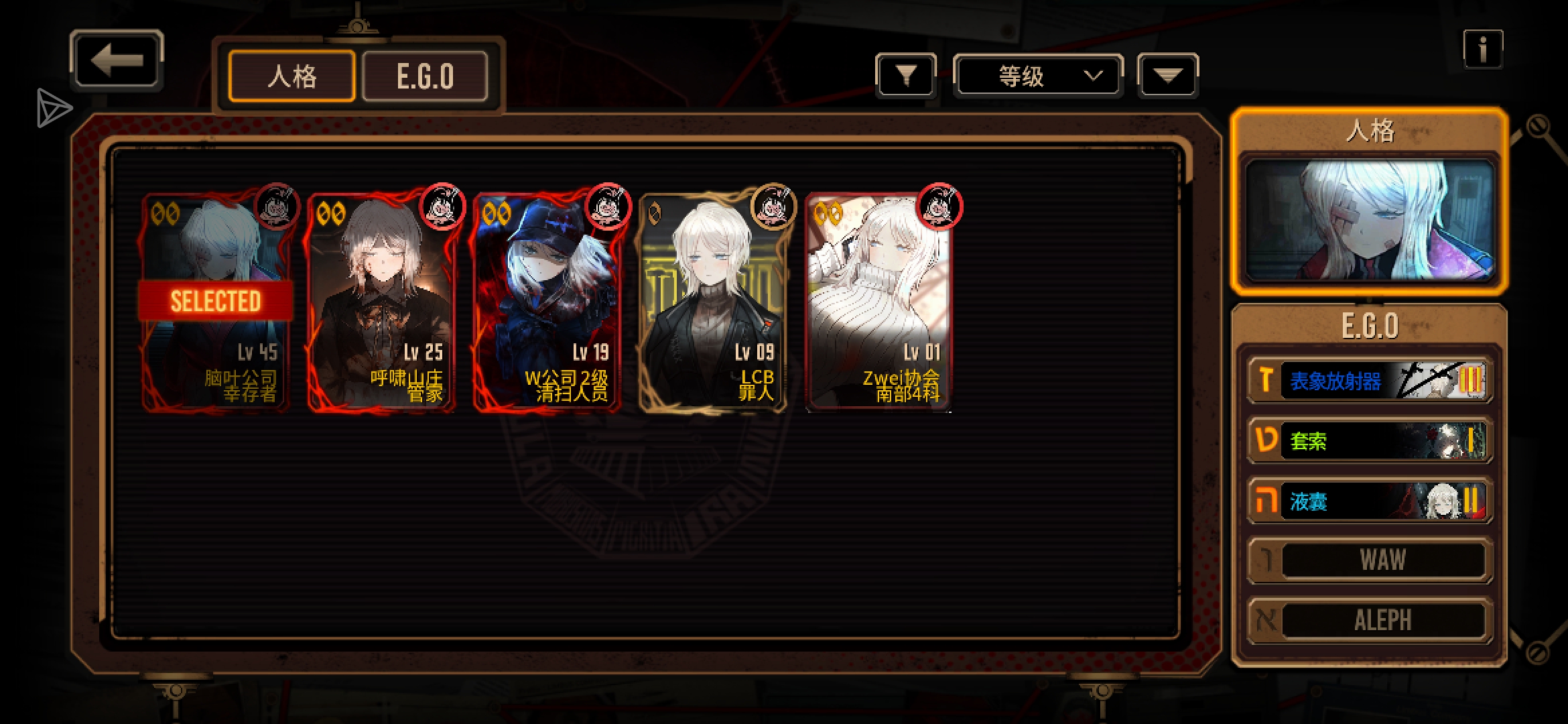Click the sinner badge on the Zwei协会 card
Screen dimensions: 1568x724
pyautogui.click(x=939, y=206)
